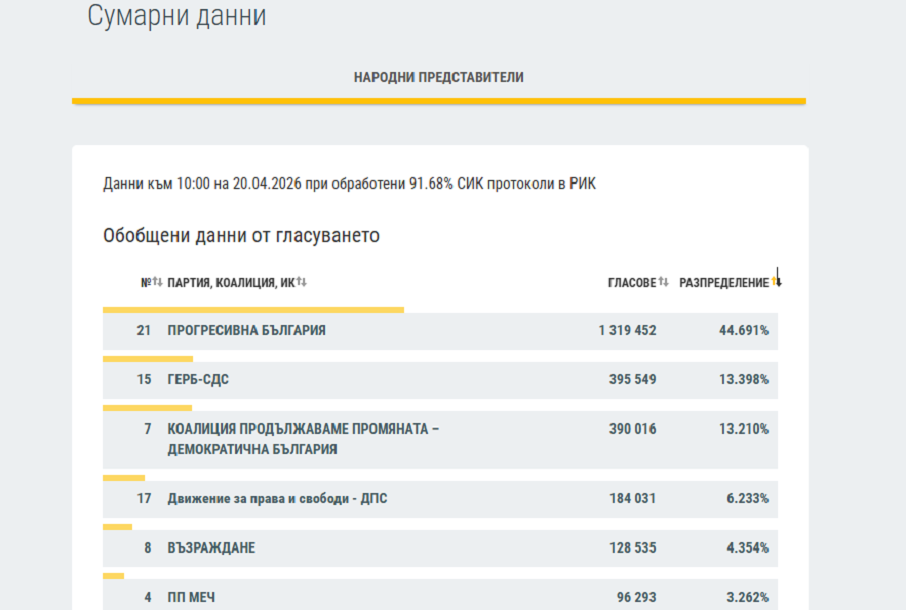Click the ПП МЕЧ party name
906x610 pixels.
coord(191,597)
